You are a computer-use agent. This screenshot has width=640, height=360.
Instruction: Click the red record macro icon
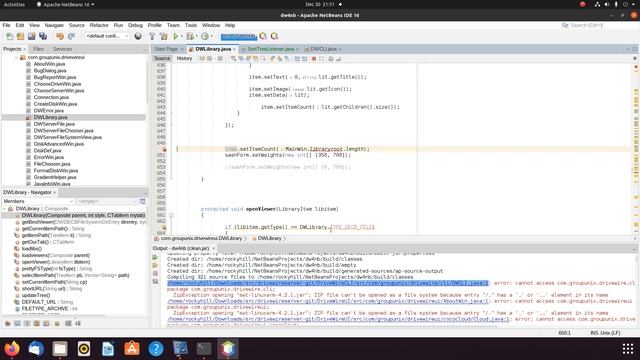(x=314, y=59)
